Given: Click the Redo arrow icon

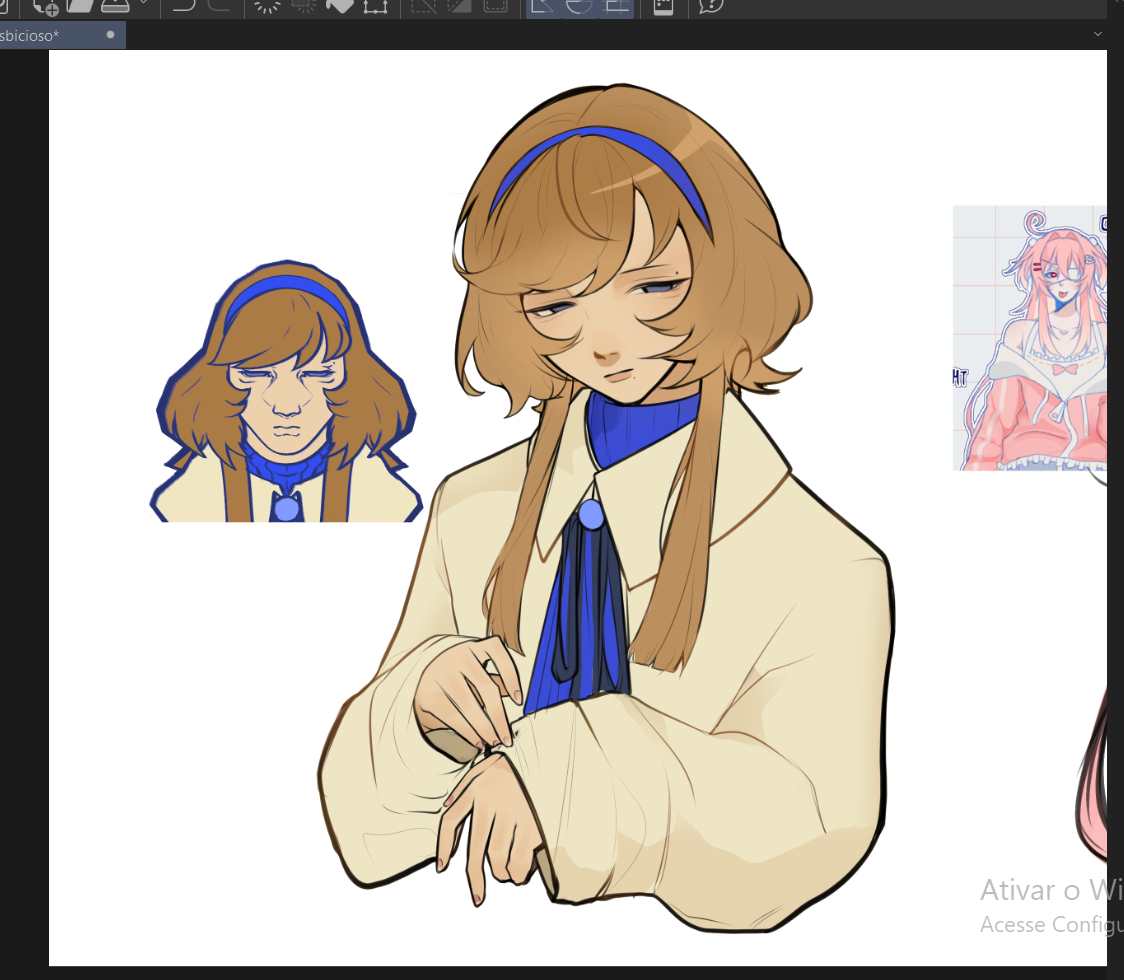Looking at the screenshot, I should click(x=218, y=5).
